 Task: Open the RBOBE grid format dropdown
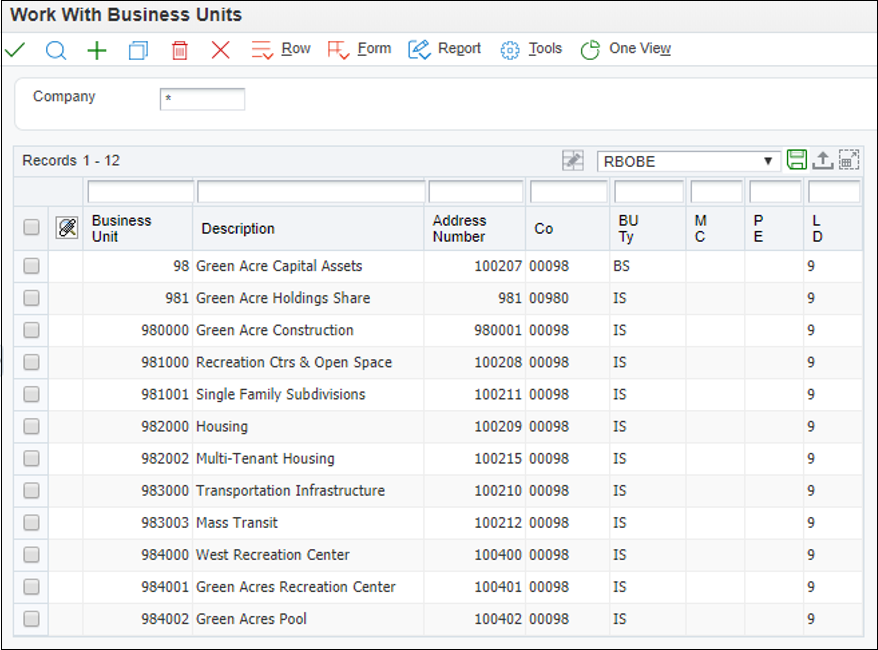768,160
